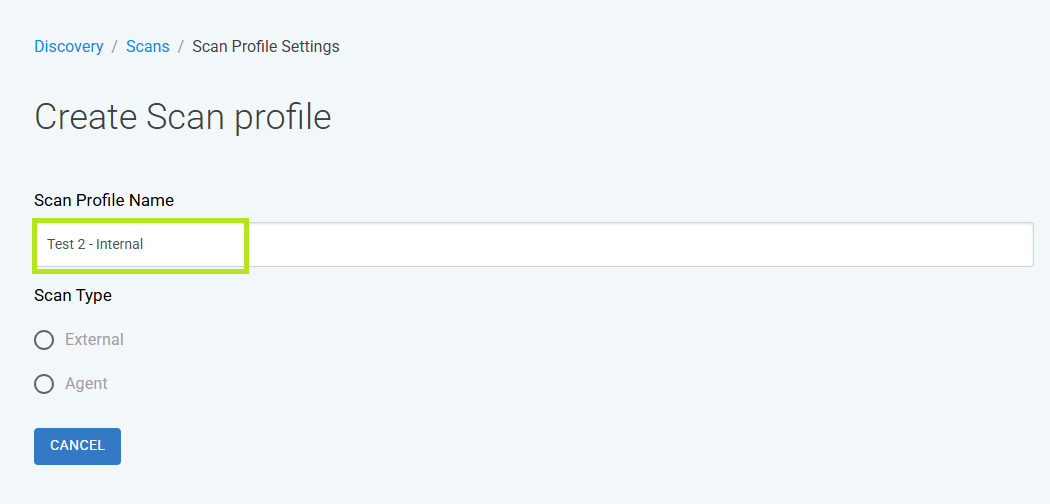Image resolution: width=1050 pixels, height=504 pixels.
Task: Select the External scan type radio button
Action: pyautogui.click(x=44, y=340)
